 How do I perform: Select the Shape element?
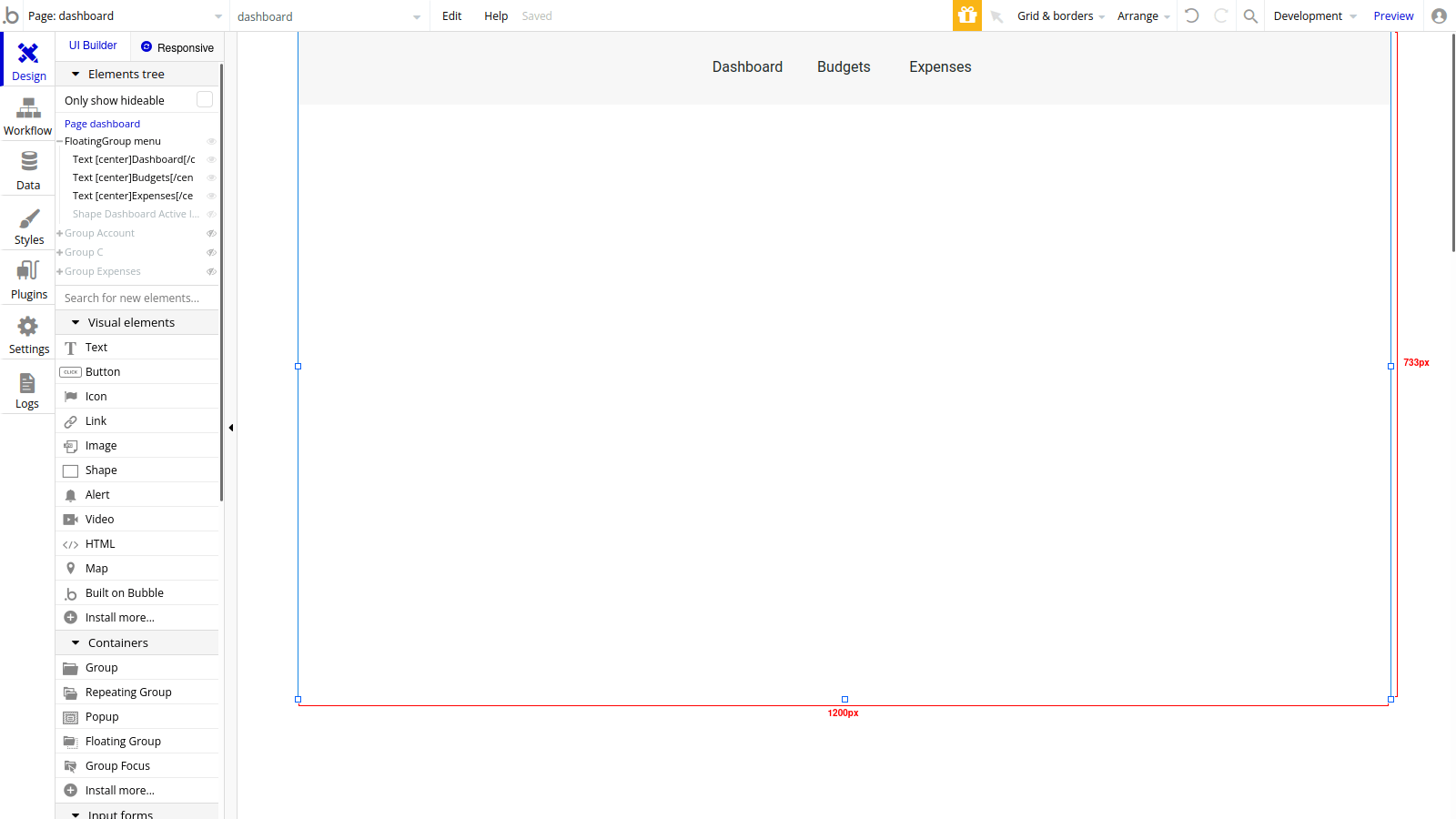coord(100,470)
